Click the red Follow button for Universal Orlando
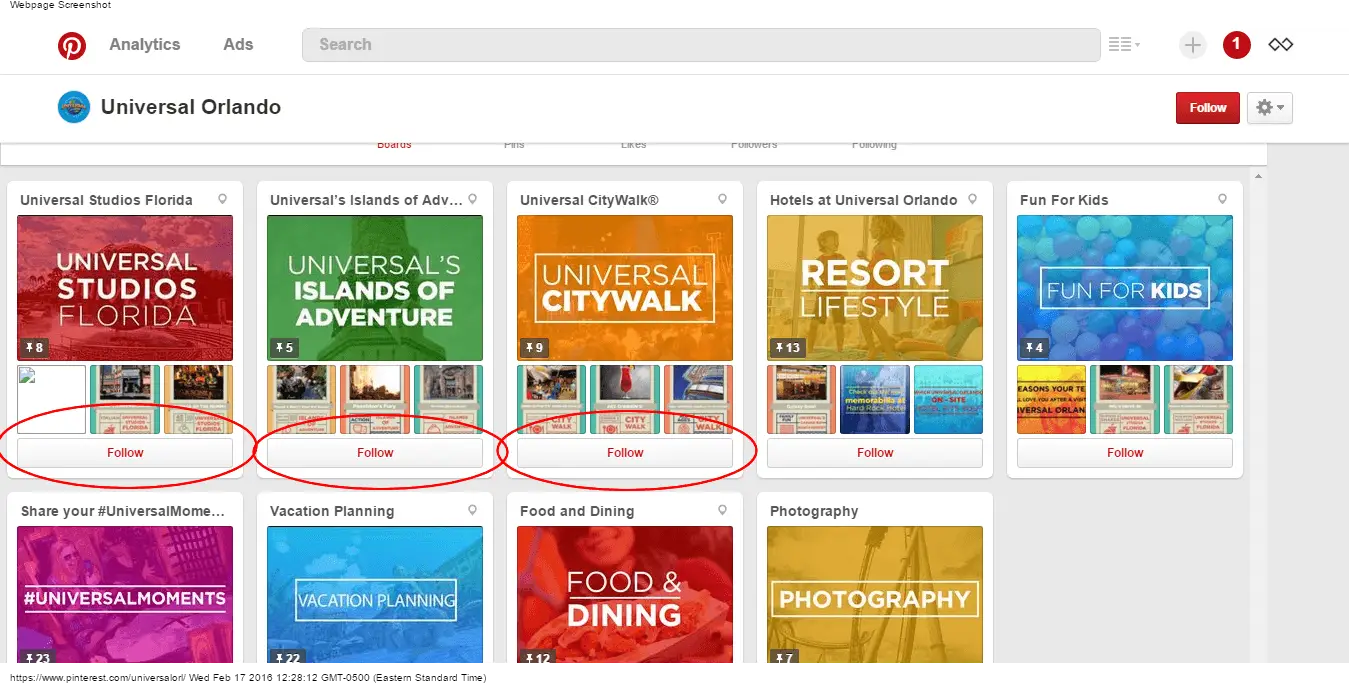The width and height of the screenshot is (1349, 683). click(x=1208, y=108)
